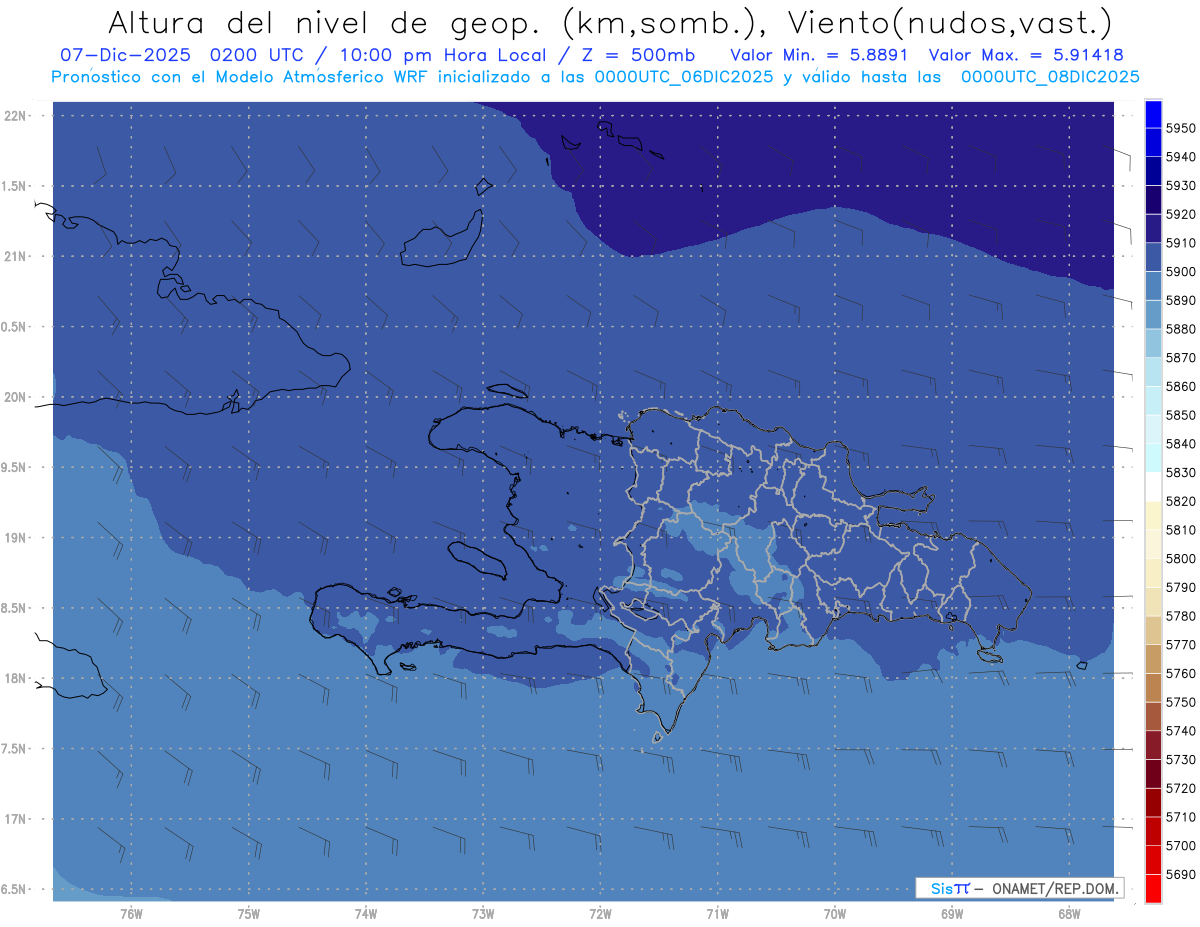Screen dimensions: 1200x927
Task: Click the '0200 UTC' time text
Action: [260, 55]
